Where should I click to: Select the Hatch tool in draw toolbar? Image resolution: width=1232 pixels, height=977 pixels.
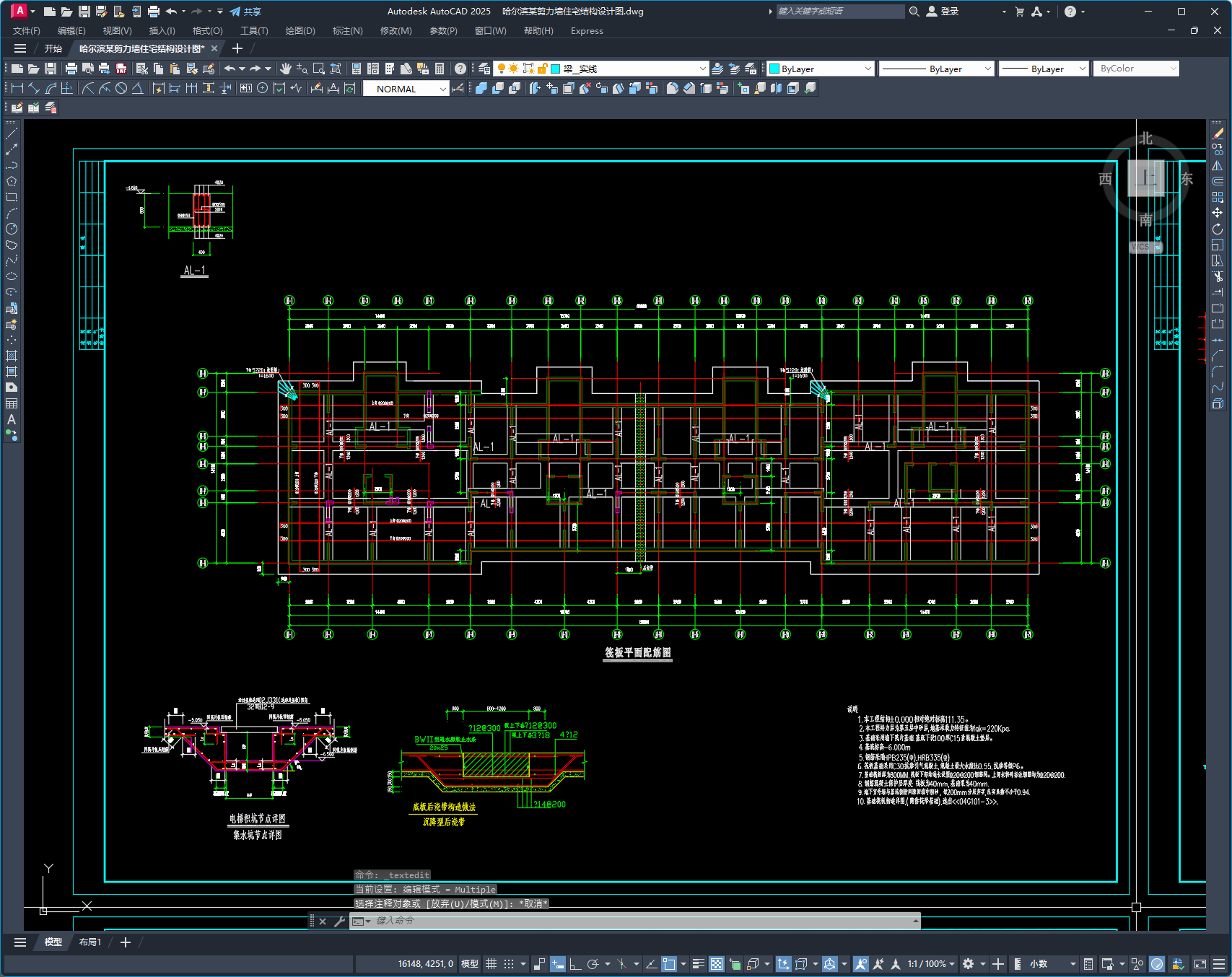(x=12, y=356)
